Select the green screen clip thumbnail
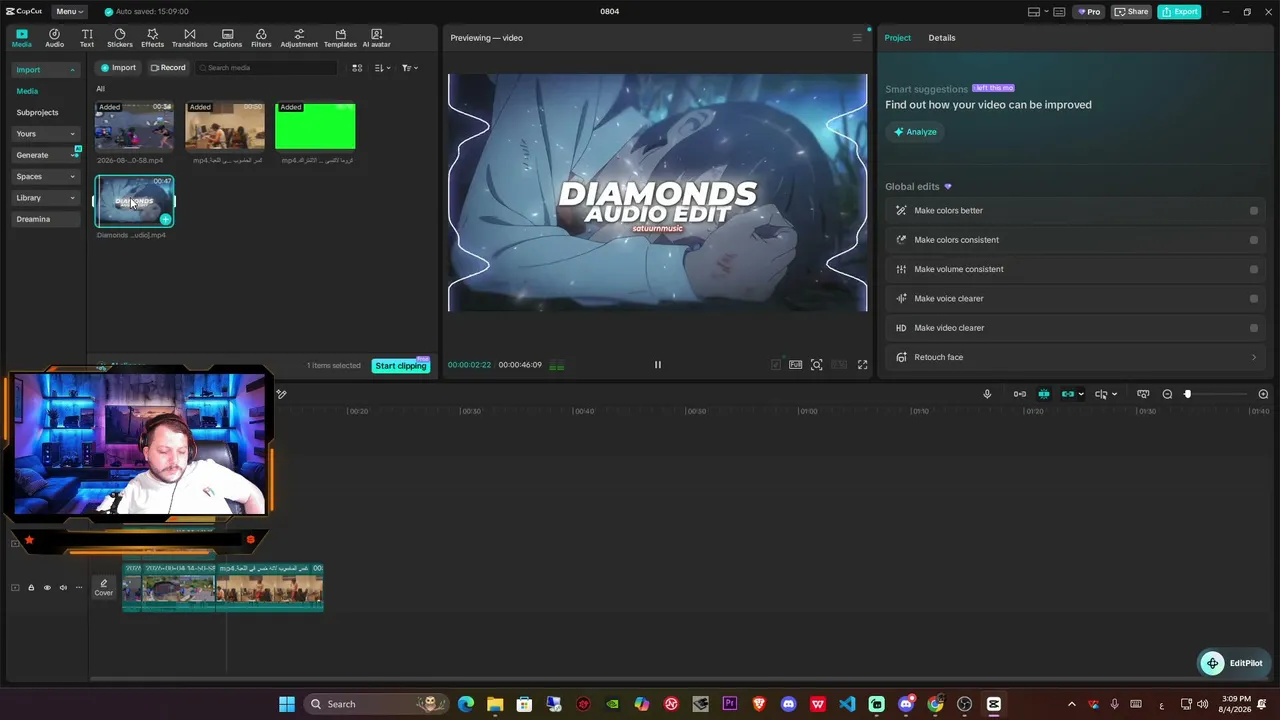 [315, 126]
